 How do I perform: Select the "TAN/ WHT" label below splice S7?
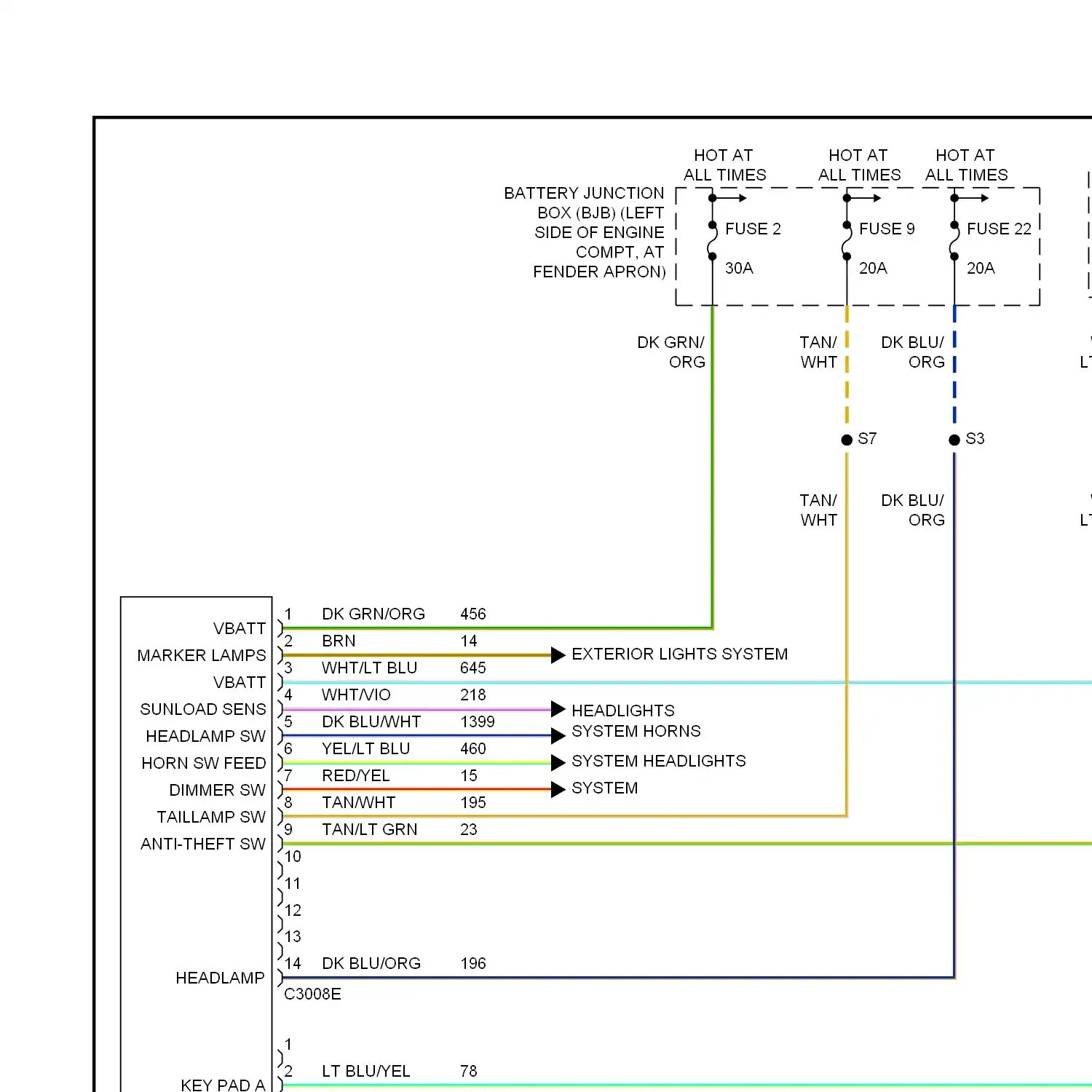coord(818,510)
